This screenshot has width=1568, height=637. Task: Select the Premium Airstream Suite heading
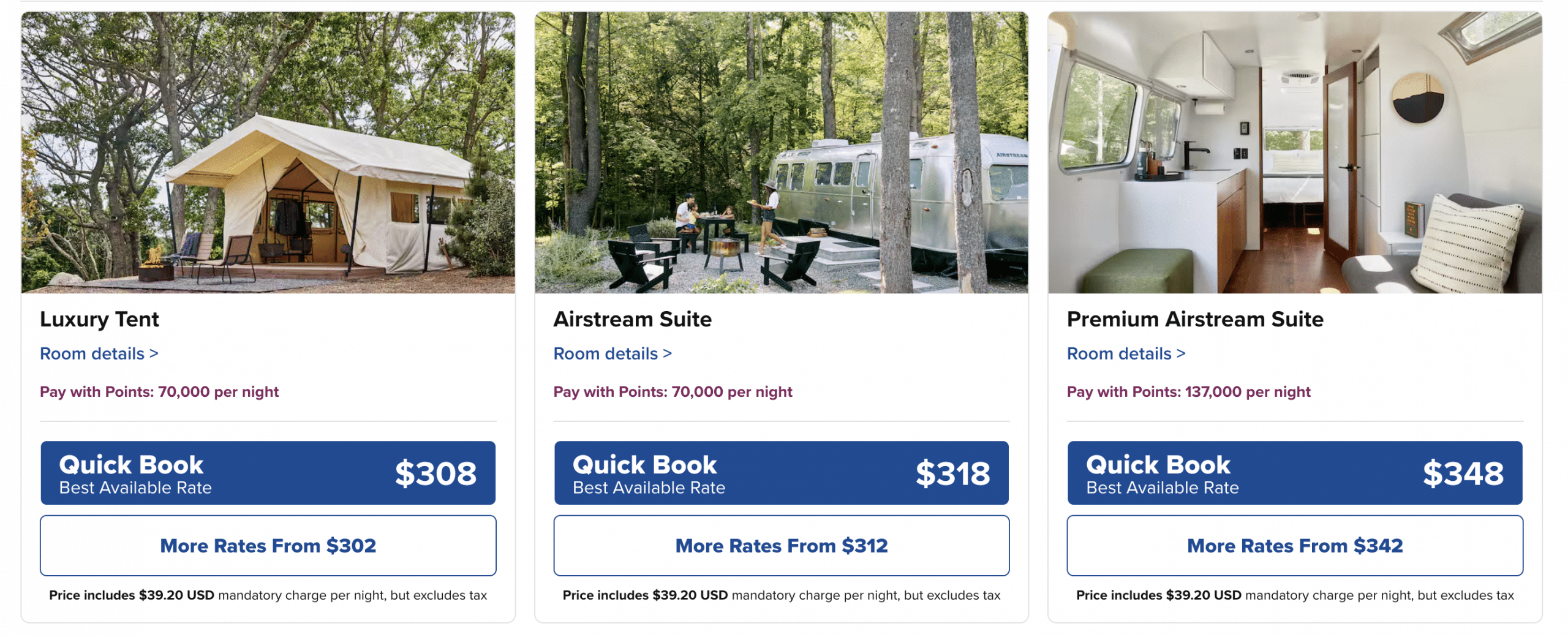pyautogui.click(x=1194, y=319)
